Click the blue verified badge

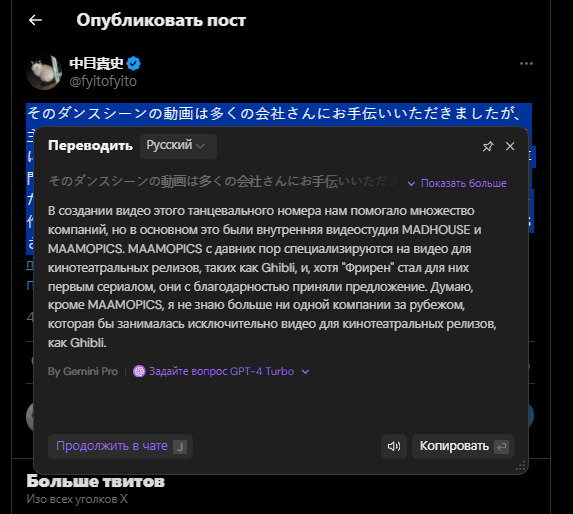pos(133,64)
